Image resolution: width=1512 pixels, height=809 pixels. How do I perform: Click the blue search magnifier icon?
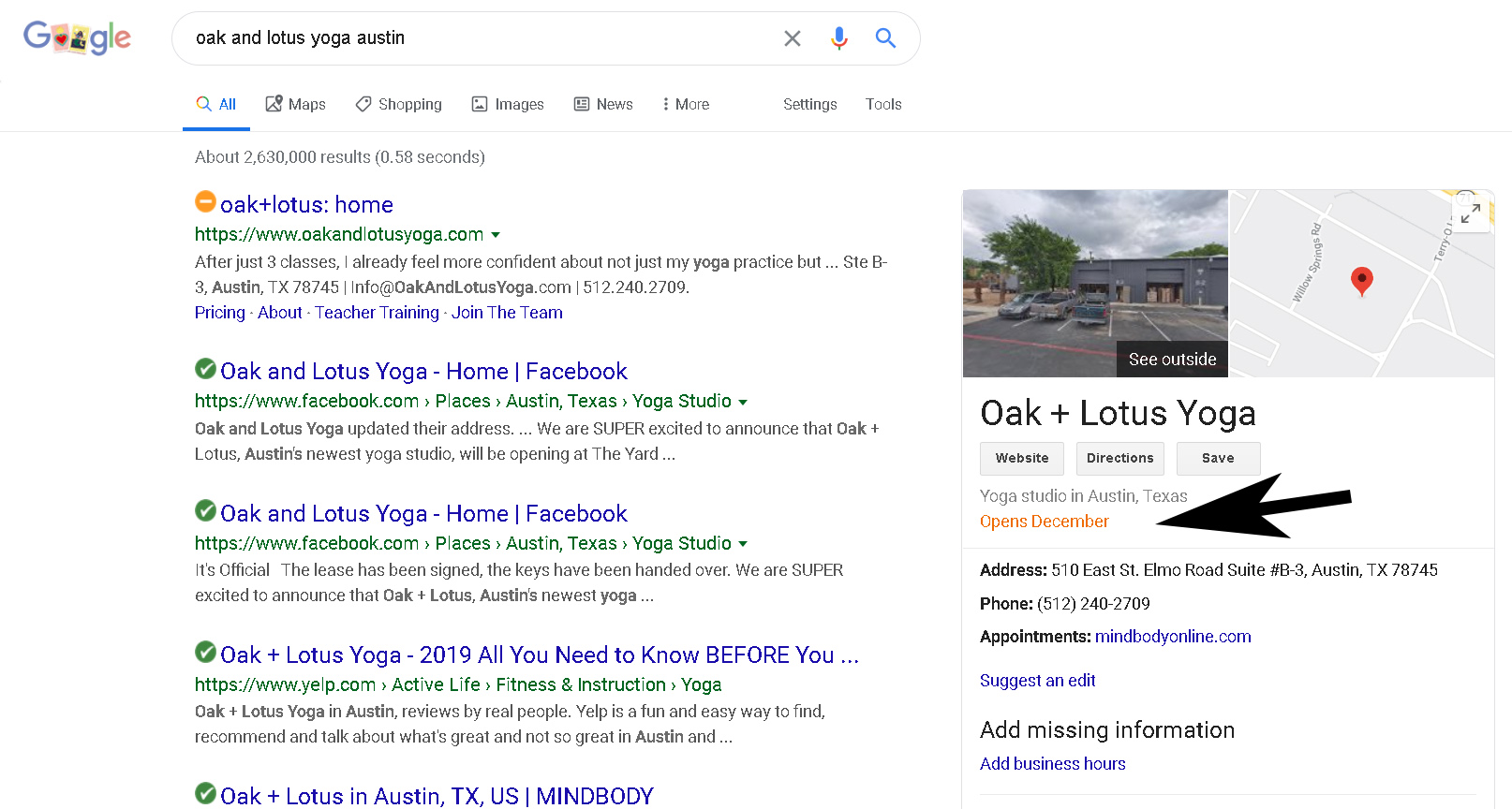tap(885, 38)
